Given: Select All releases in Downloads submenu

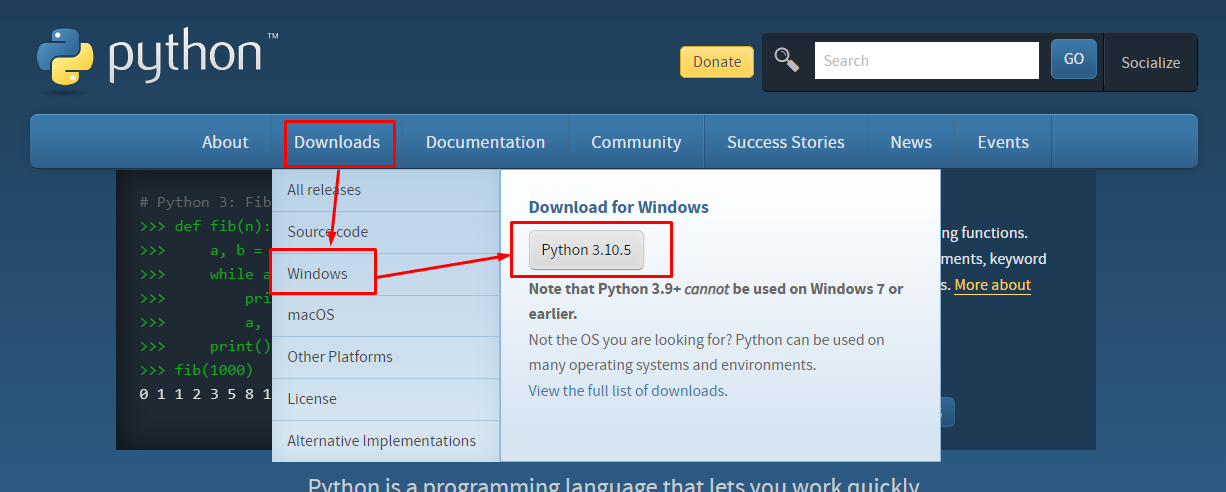Looking at the screenshot, I should tap(386, 190).
